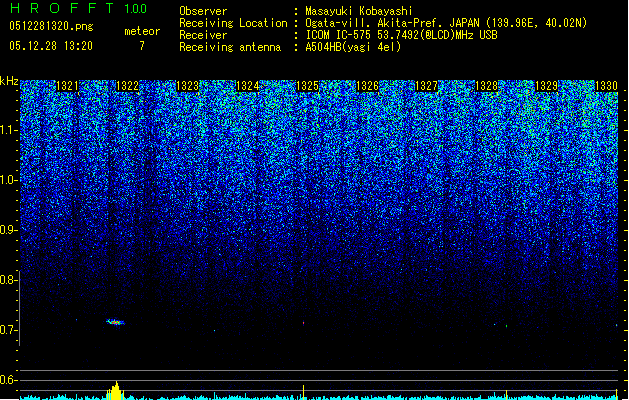This screenshot has width=629, height=400.
Task: Click the 0.6 kHz axis label
Action: point(9,380)
